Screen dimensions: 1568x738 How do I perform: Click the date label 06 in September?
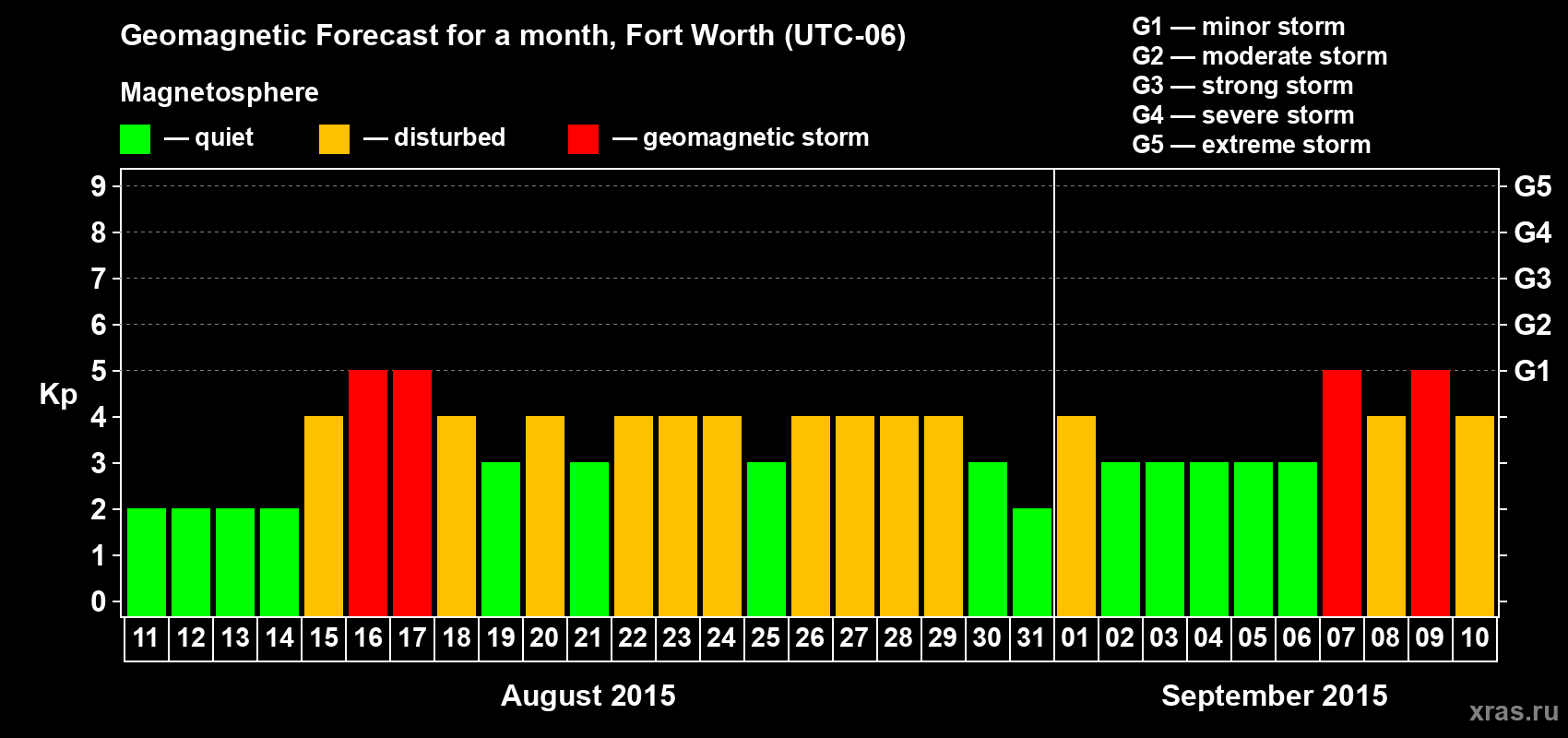[1297, 637]
